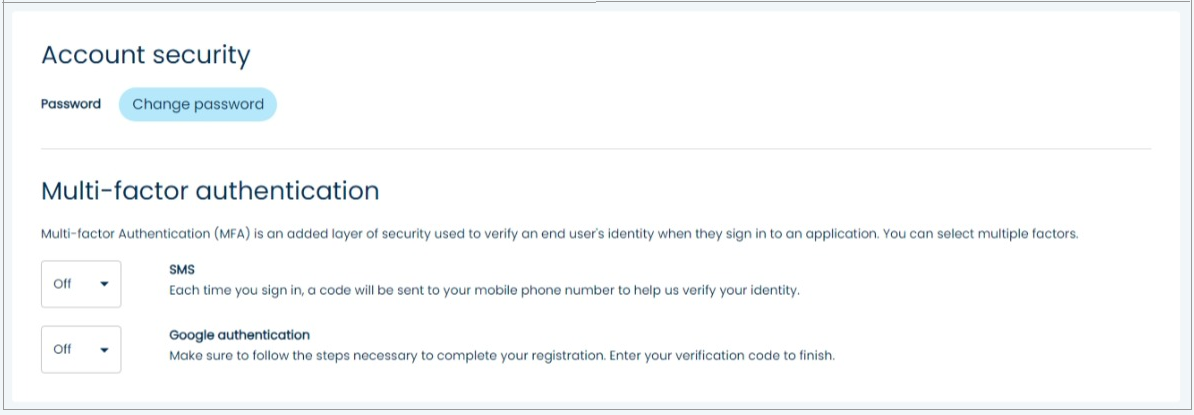Click 'Off' value in Google authentication selector
The image size is (1194, 415).
click(63, 350)
